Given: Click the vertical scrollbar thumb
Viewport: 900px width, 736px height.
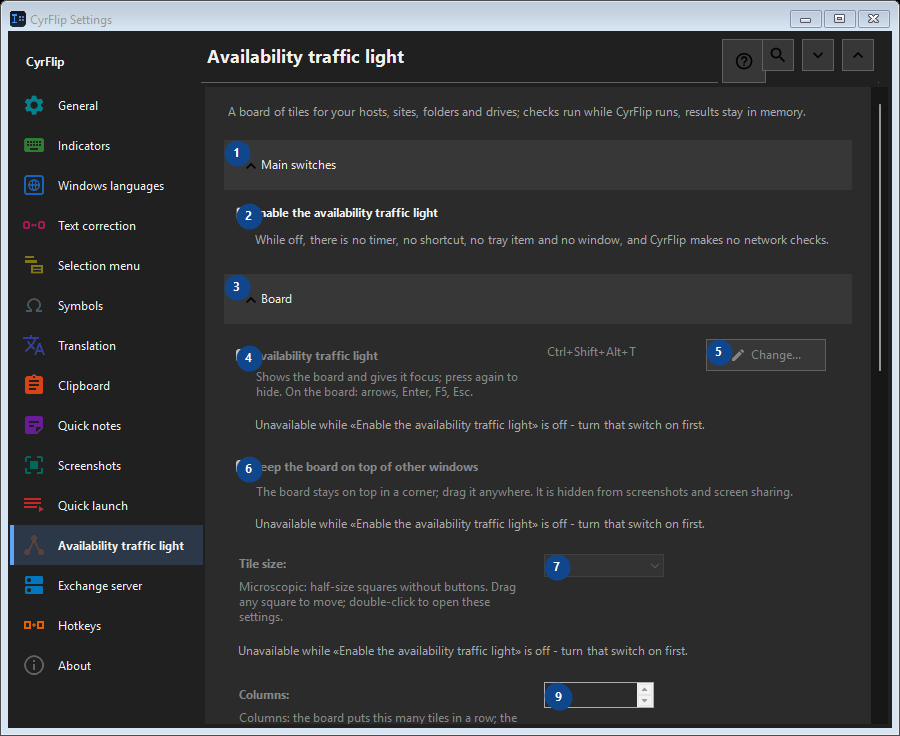Looking at the screenshot, I should tap(880, 237).
